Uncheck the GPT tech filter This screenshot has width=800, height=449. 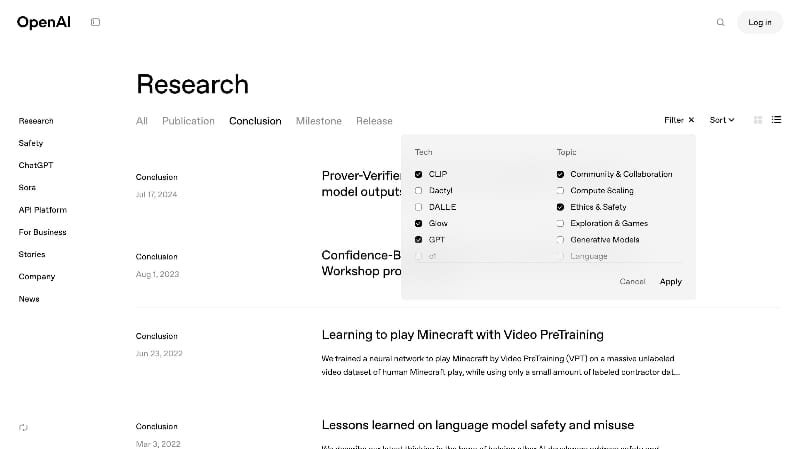tap(418, 240)
